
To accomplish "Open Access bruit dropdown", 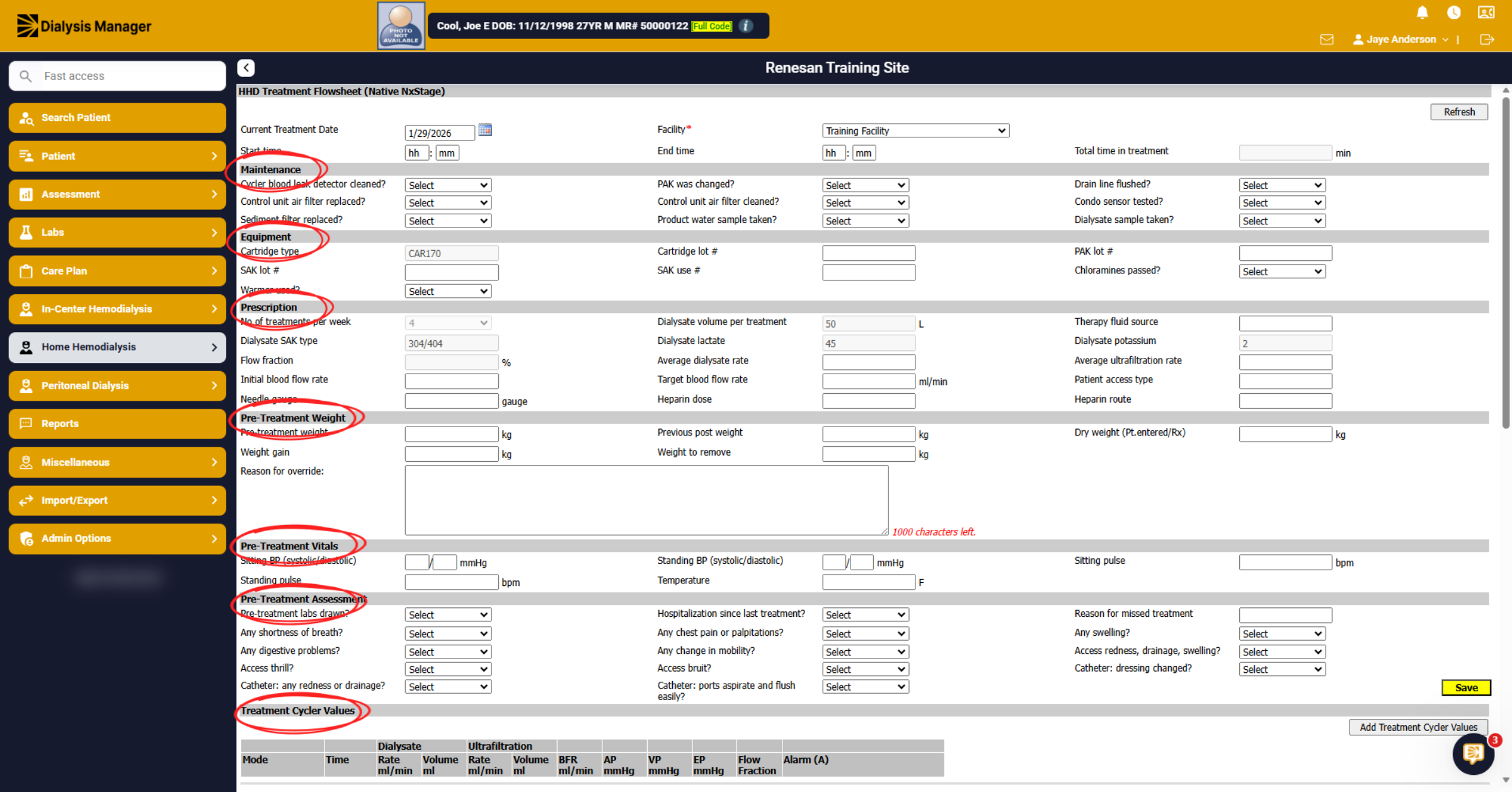I will (865, 669).
